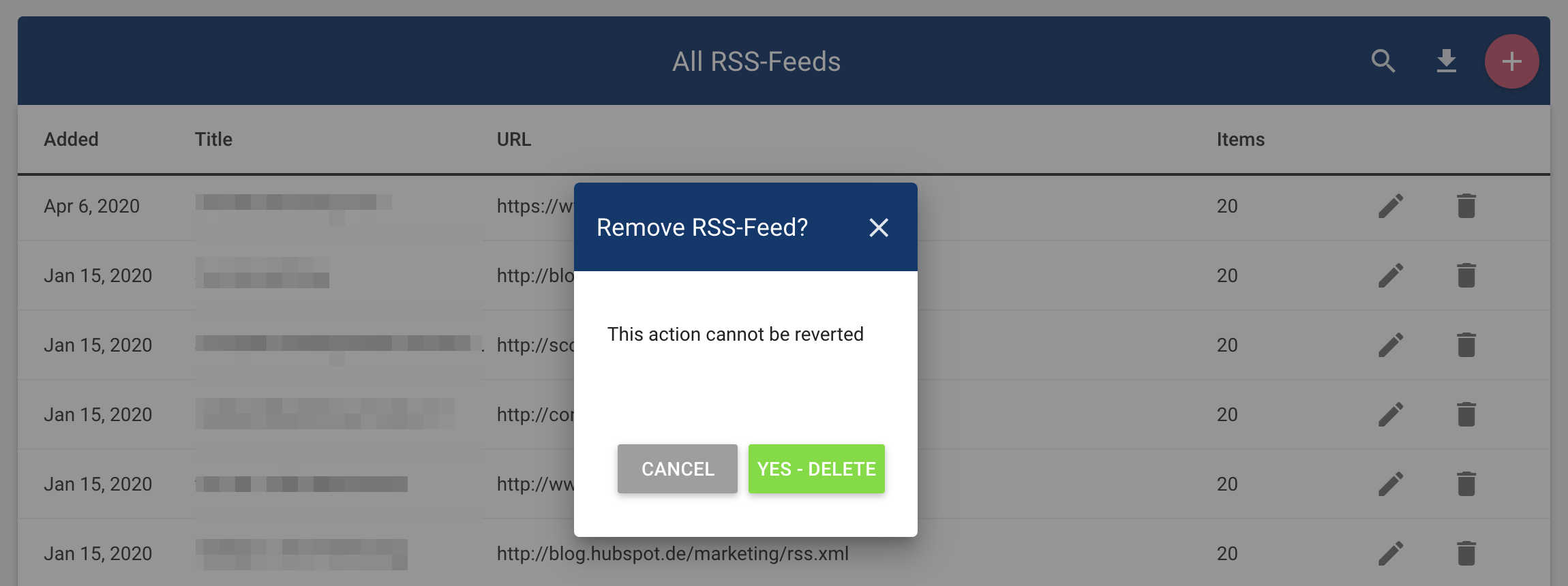
Task: Open the blog.hubspot.de rss.xml URL
Action: click(673, 553)
